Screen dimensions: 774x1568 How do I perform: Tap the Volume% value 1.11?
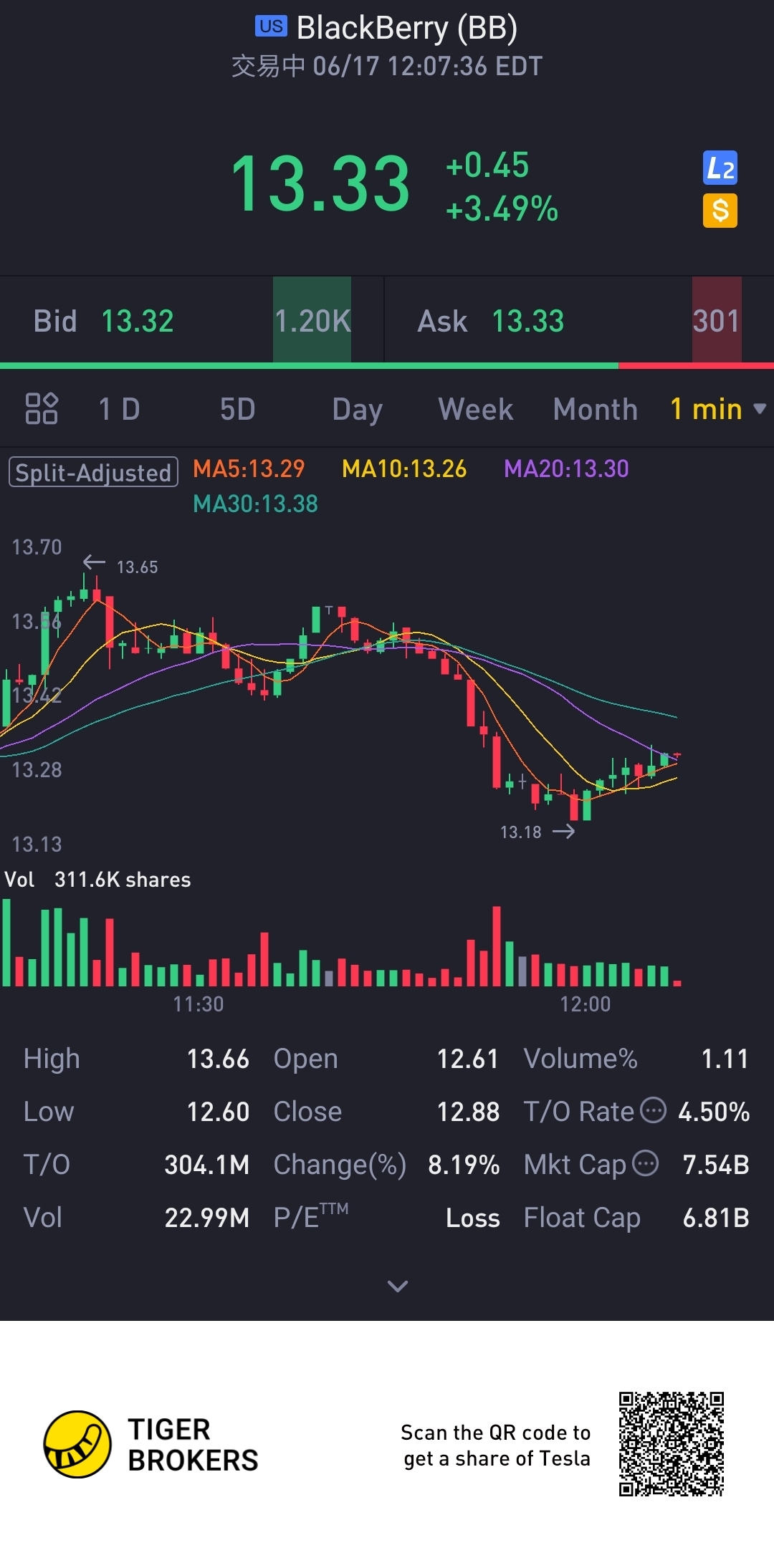tap(725, 1059)
